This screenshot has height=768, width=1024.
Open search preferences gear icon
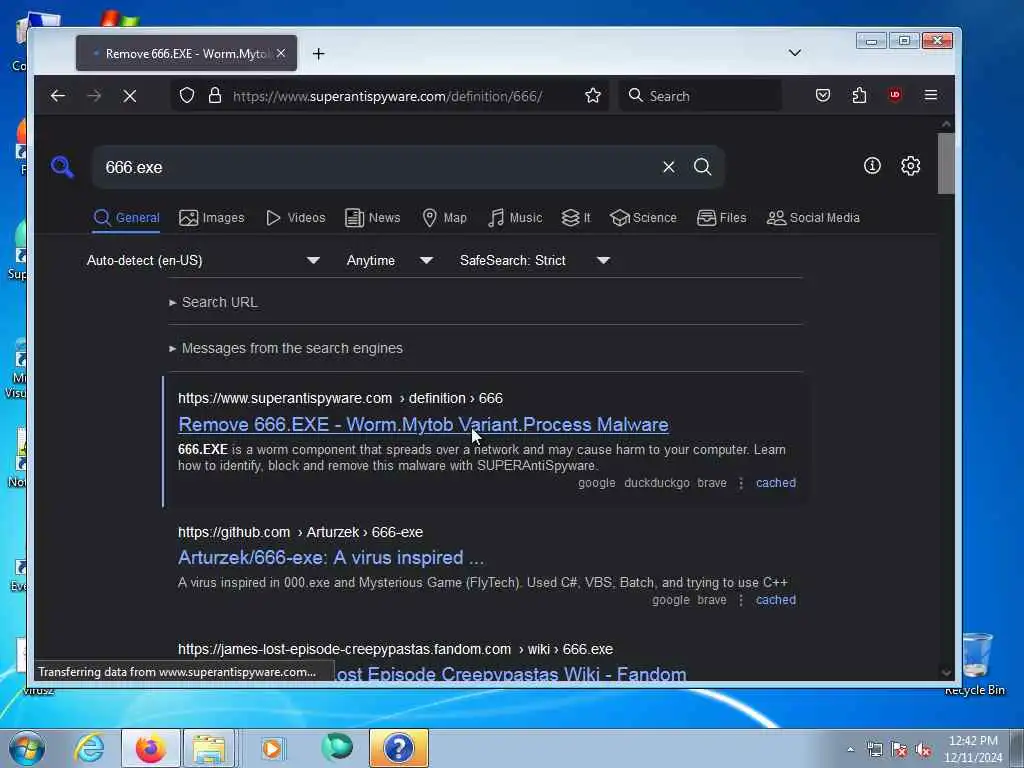pos(910,166)
